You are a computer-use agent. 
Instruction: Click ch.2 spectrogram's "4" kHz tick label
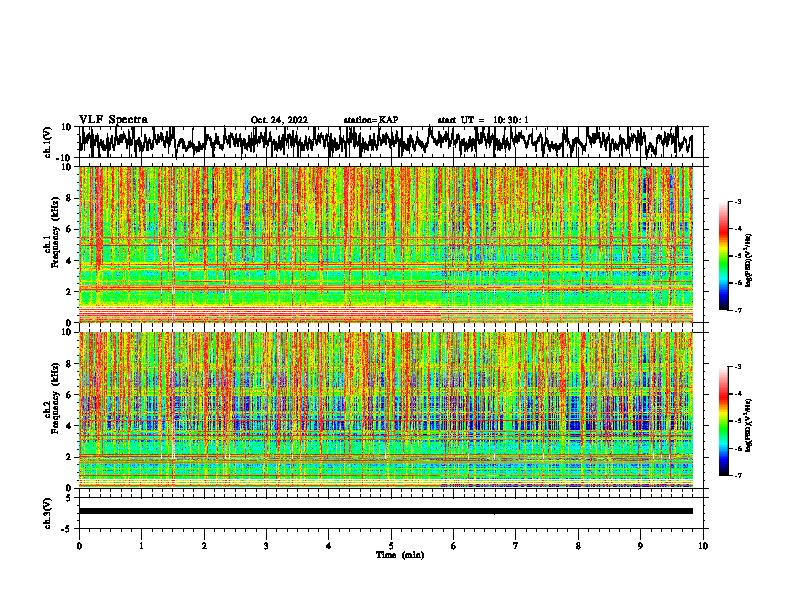point(69,426)
